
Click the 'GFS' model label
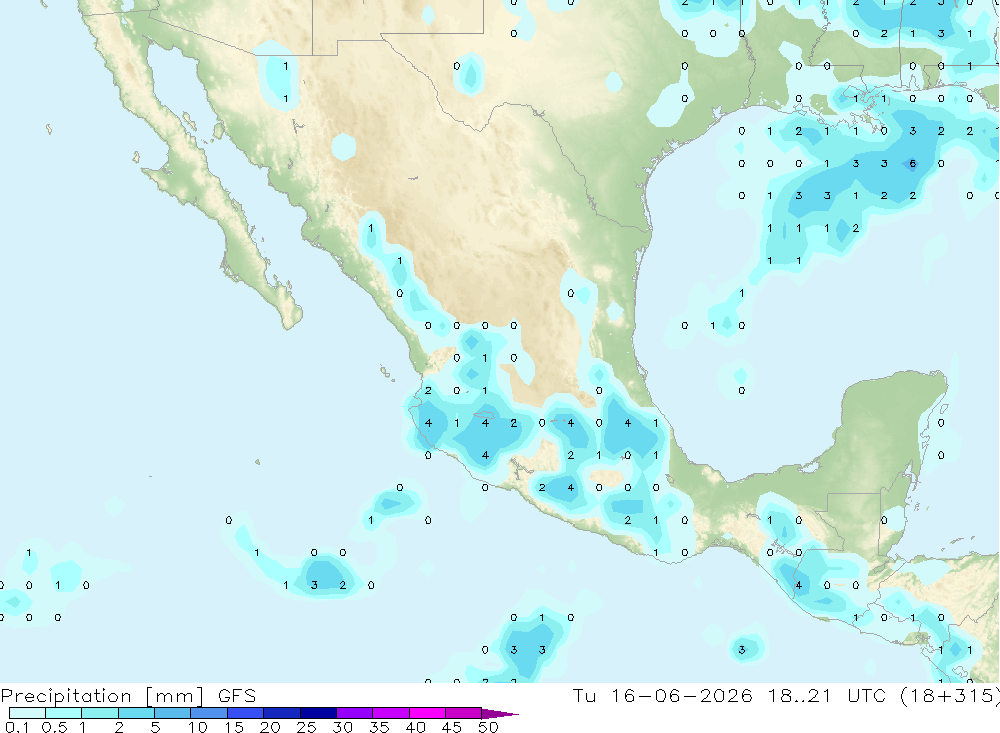pos(237,695)
